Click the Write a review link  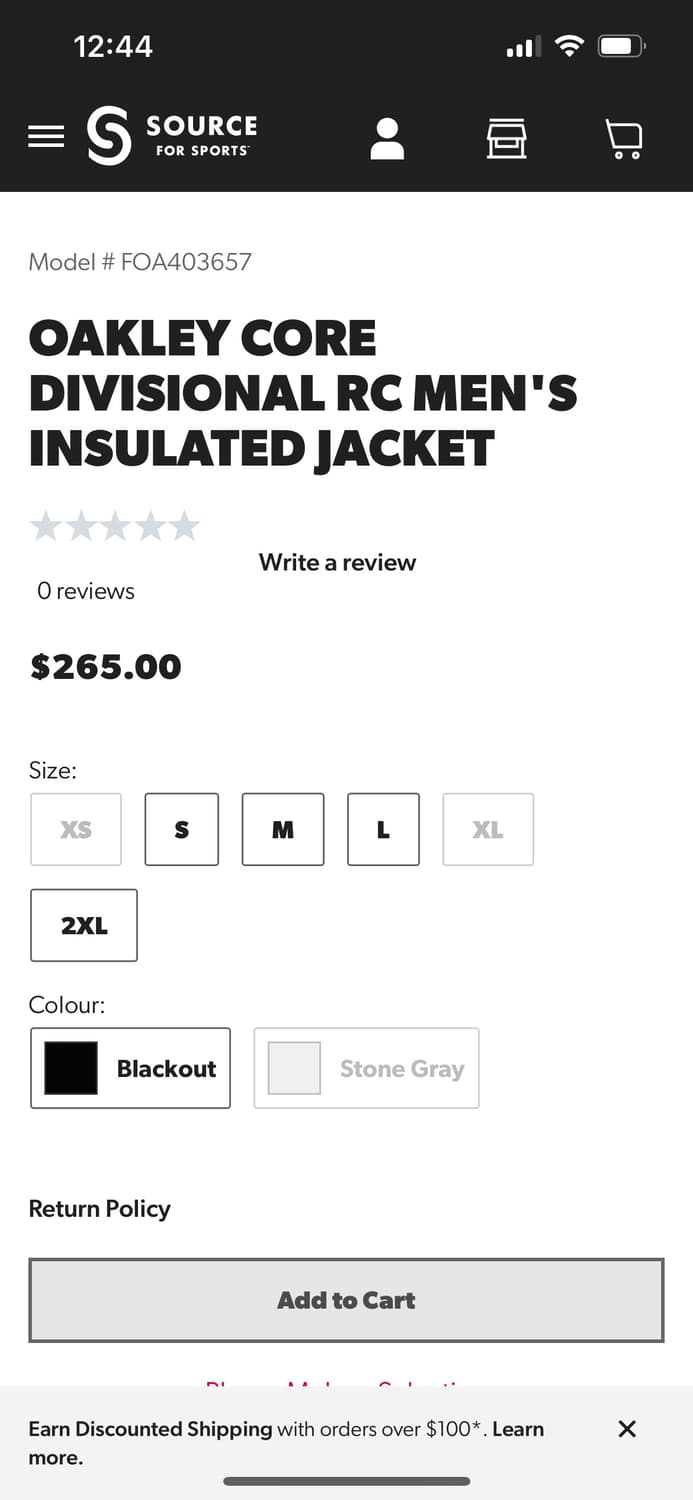coord(337,562)
